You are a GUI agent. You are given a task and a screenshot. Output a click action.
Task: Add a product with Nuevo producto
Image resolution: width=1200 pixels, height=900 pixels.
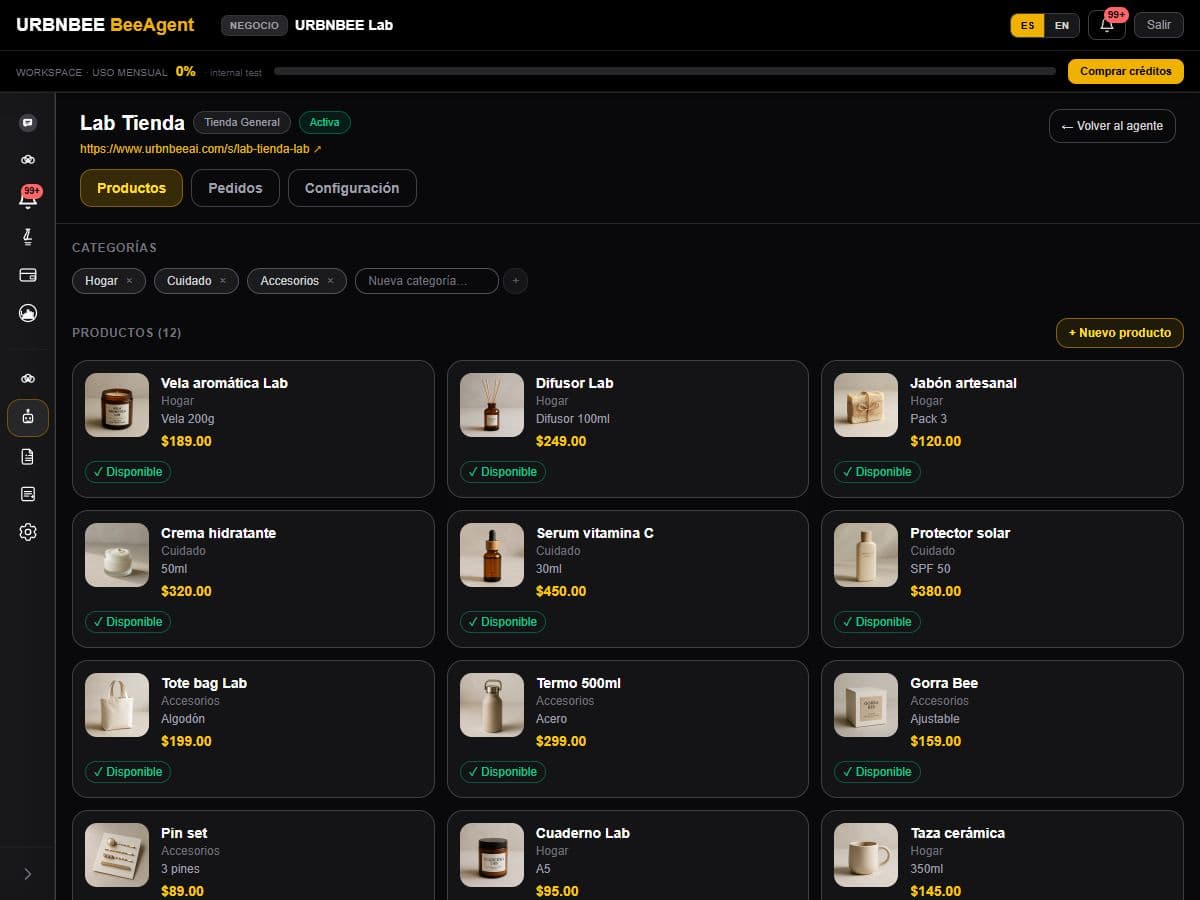(x=1120, y=333)
